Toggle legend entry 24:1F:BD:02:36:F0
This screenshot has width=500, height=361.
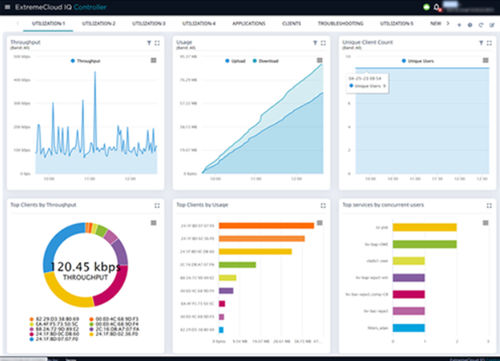tap(114, 334)
